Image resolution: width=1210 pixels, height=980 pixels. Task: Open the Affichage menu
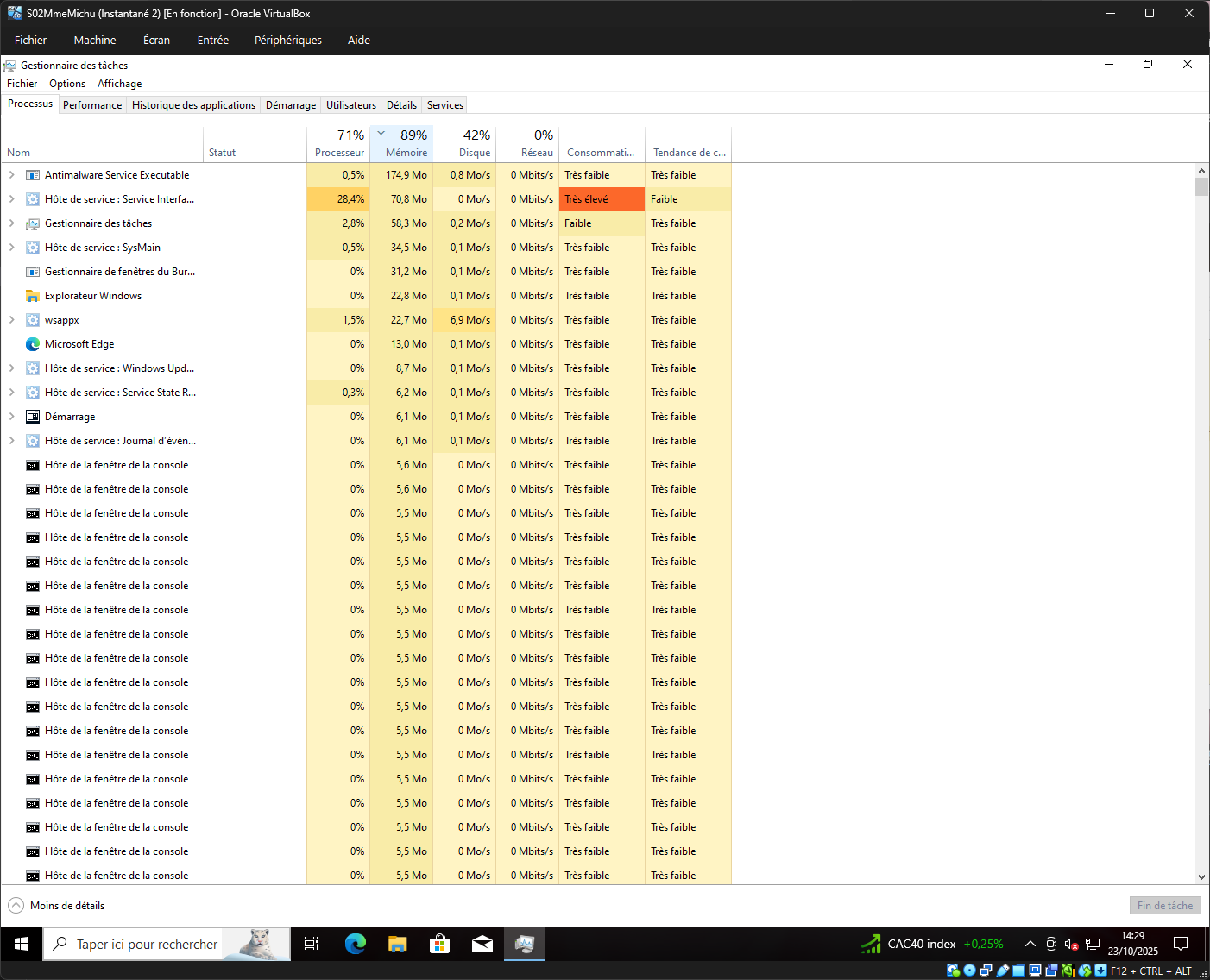(119, 84)
